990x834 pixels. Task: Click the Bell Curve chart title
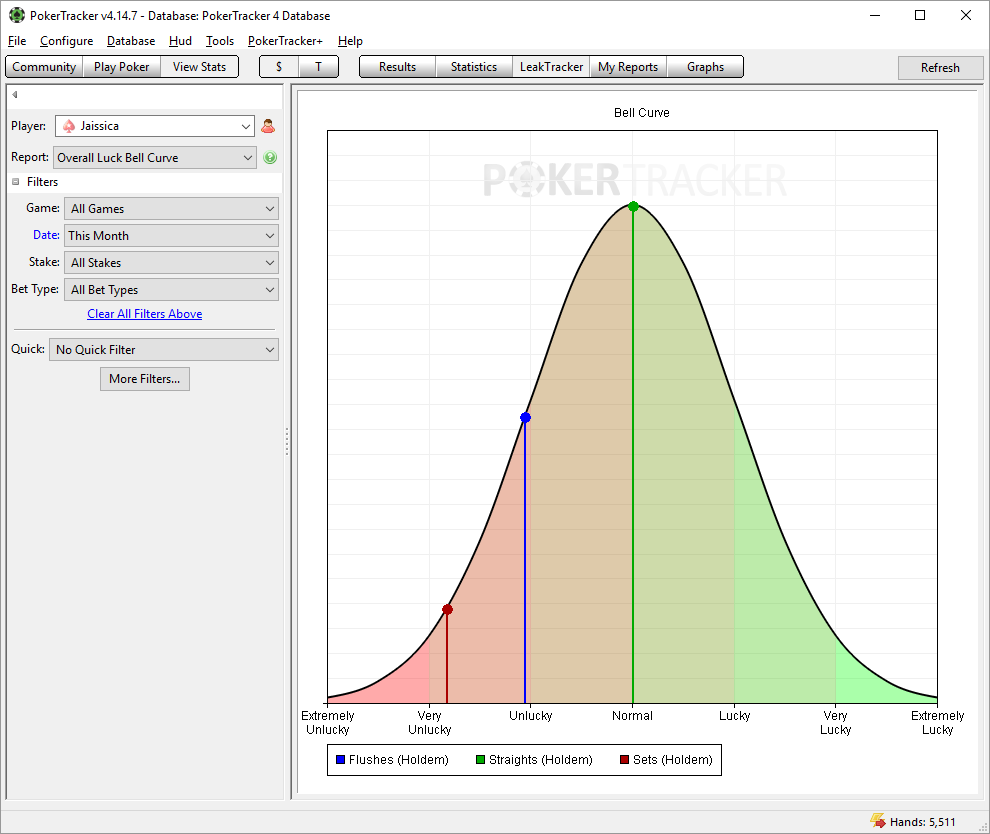(641, 113)
